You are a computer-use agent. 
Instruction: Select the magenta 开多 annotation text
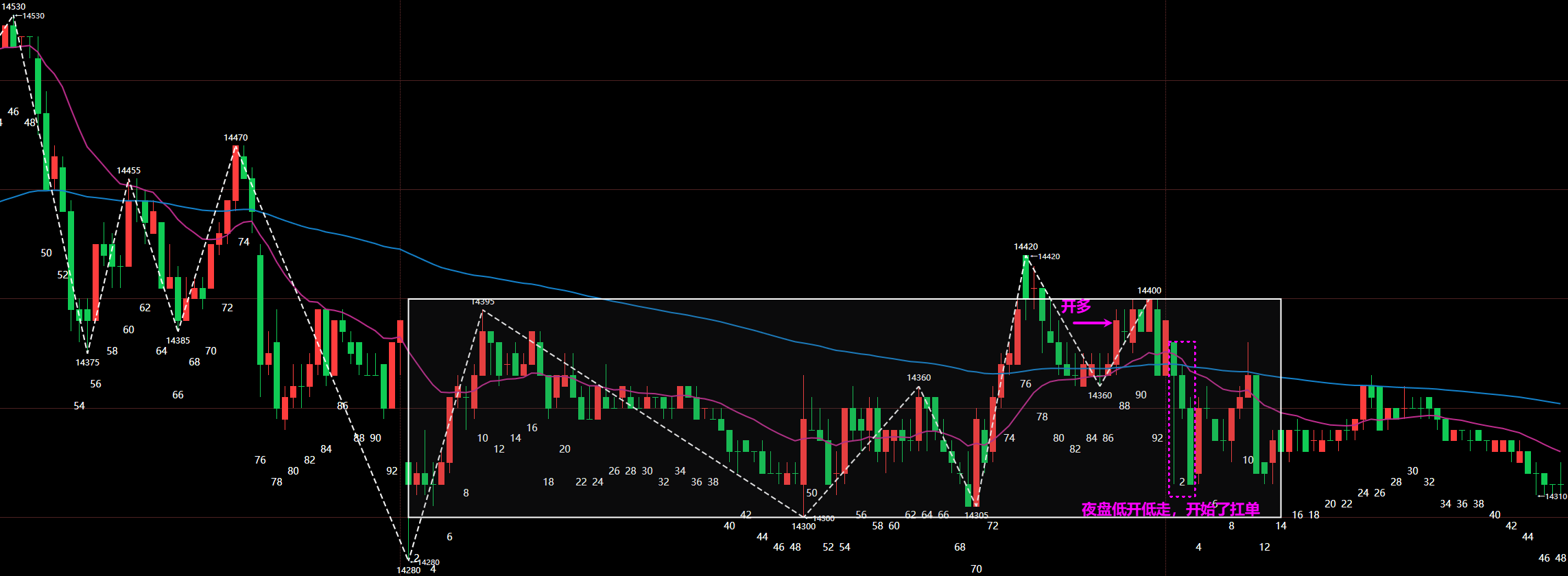(1076, 307)
